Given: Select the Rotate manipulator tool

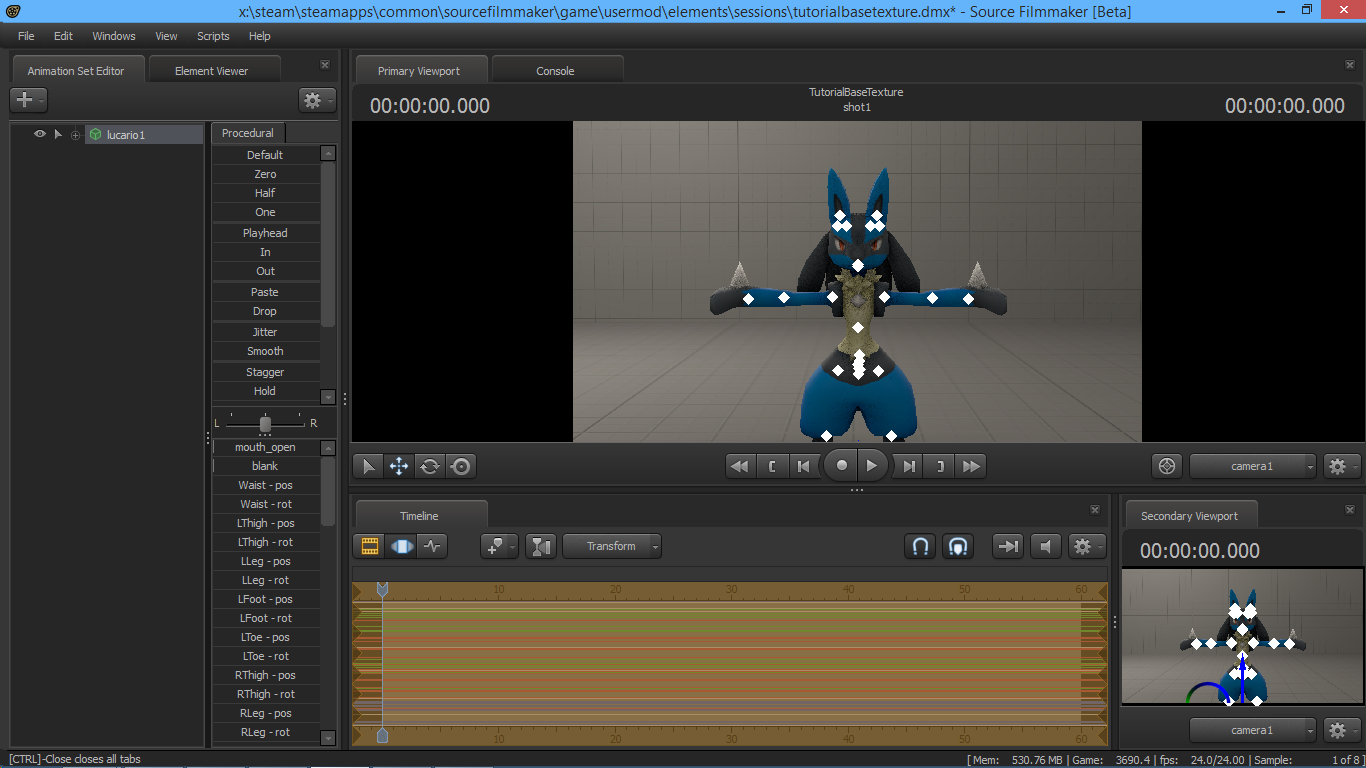Looking at the screenshot, I should (430, 466).
